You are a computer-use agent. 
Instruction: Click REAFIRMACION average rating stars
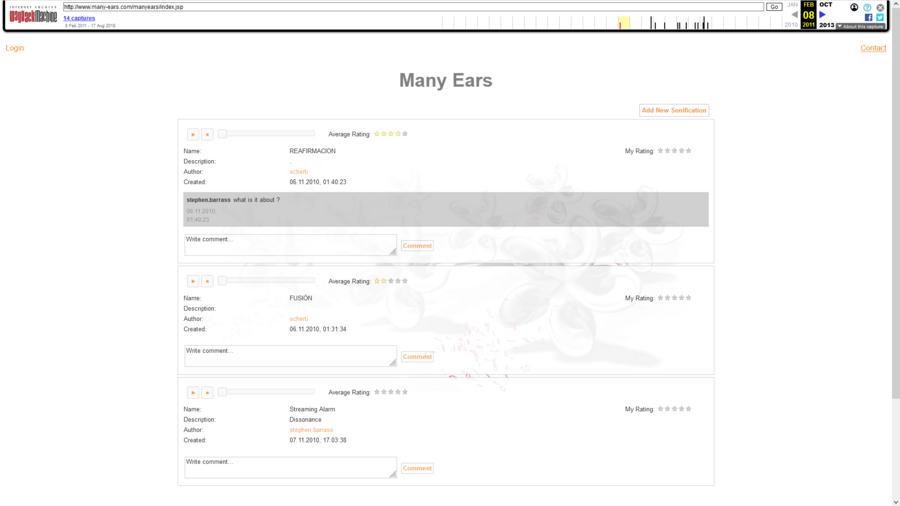(x=391, y=134)
